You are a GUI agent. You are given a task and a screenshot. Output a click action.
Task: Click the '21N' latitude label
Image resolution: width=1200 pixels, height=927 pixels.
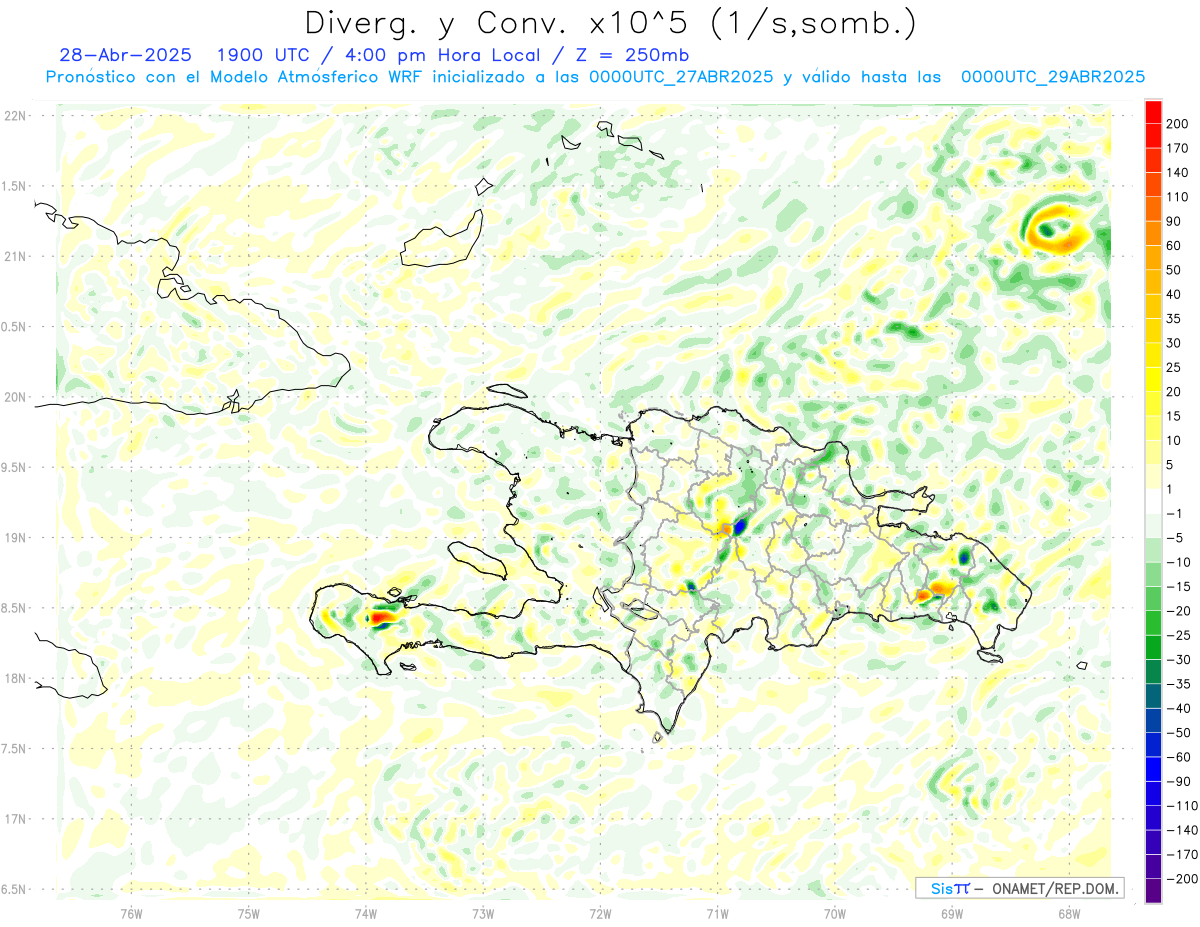click(14, 256)
